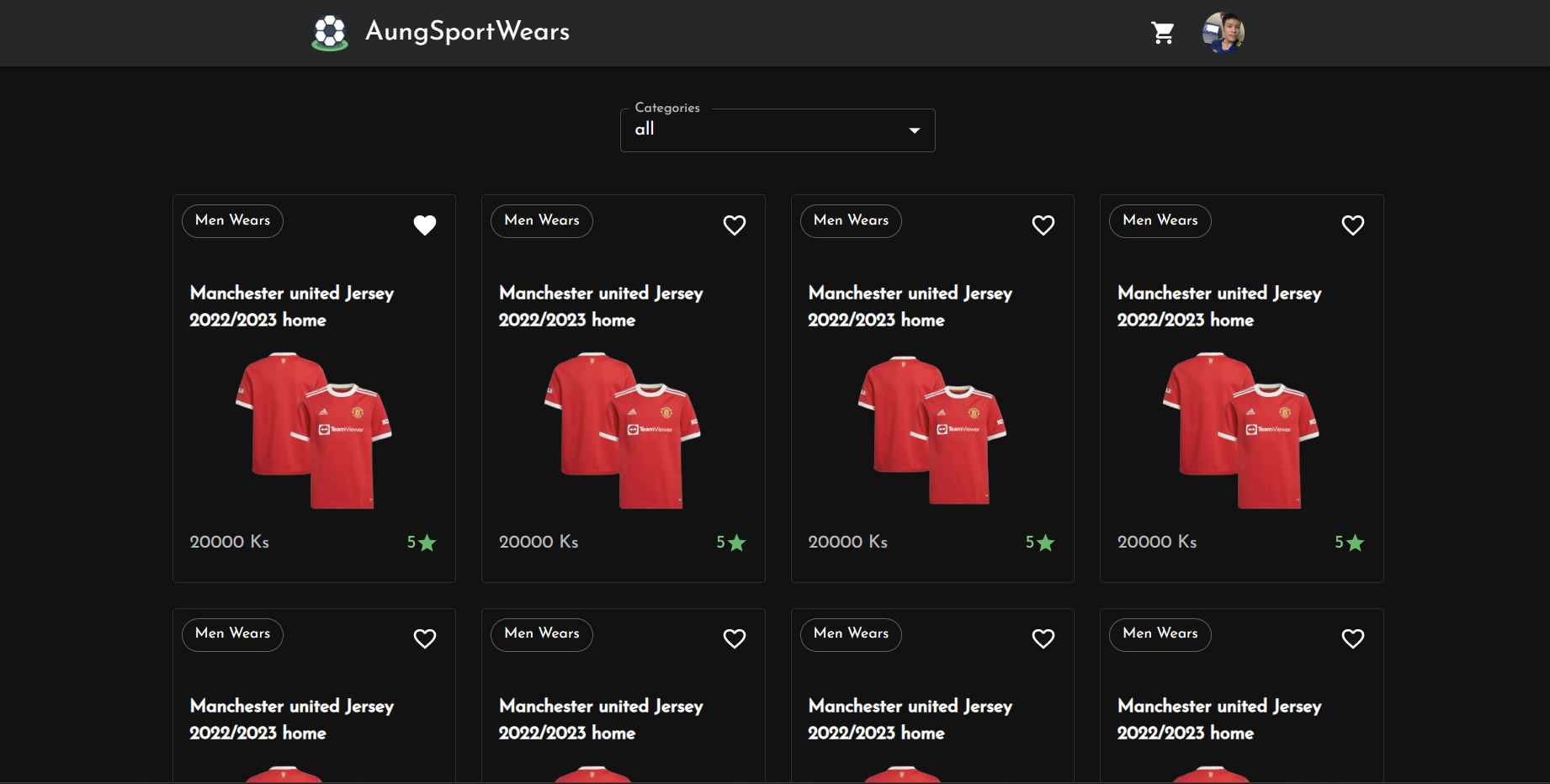Favorite the third jersey in bottom row
The image size is (1550, 784).
1043,638
